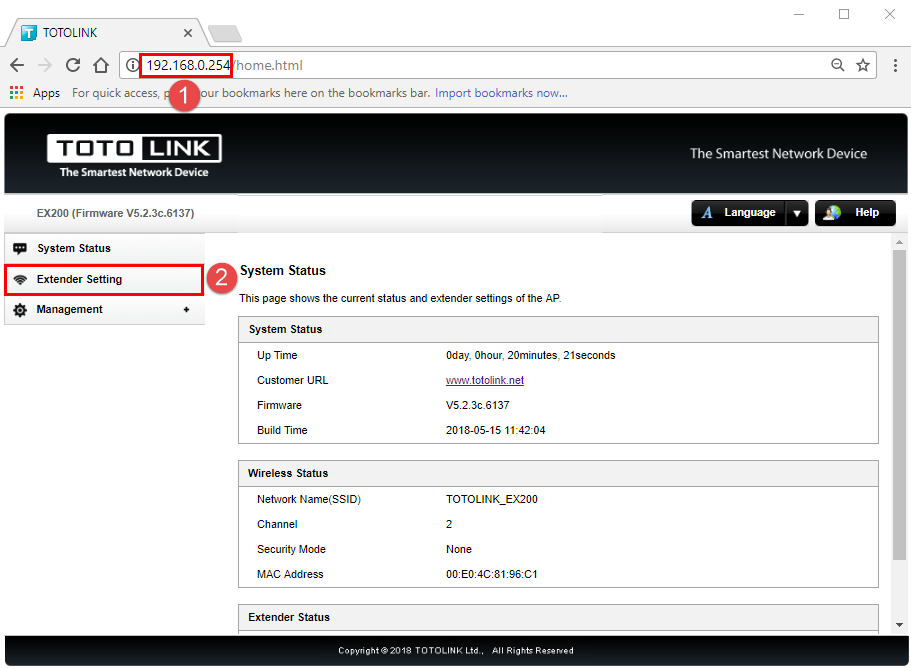Open a new tab with the blank tab button
The image size is (911, 668).
(x=225, y=34)
